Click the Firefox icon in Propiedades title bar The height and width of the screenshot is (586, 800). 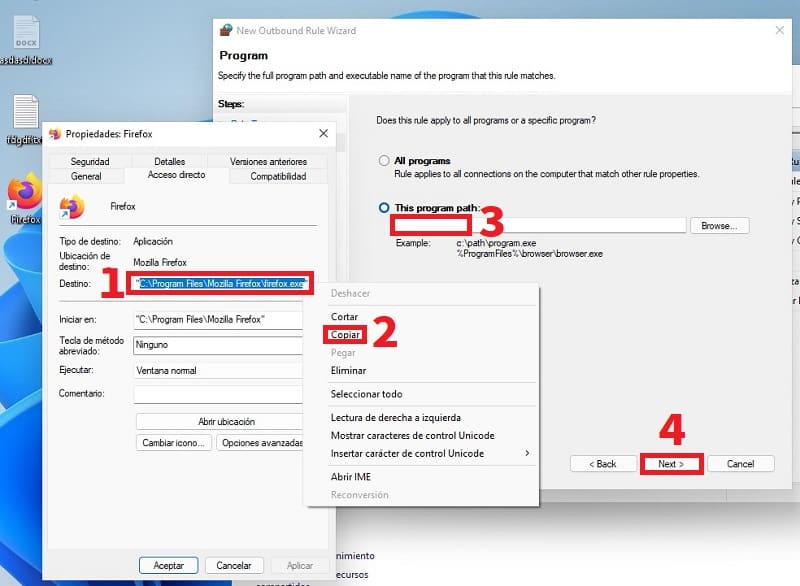[x=55, y=134]
